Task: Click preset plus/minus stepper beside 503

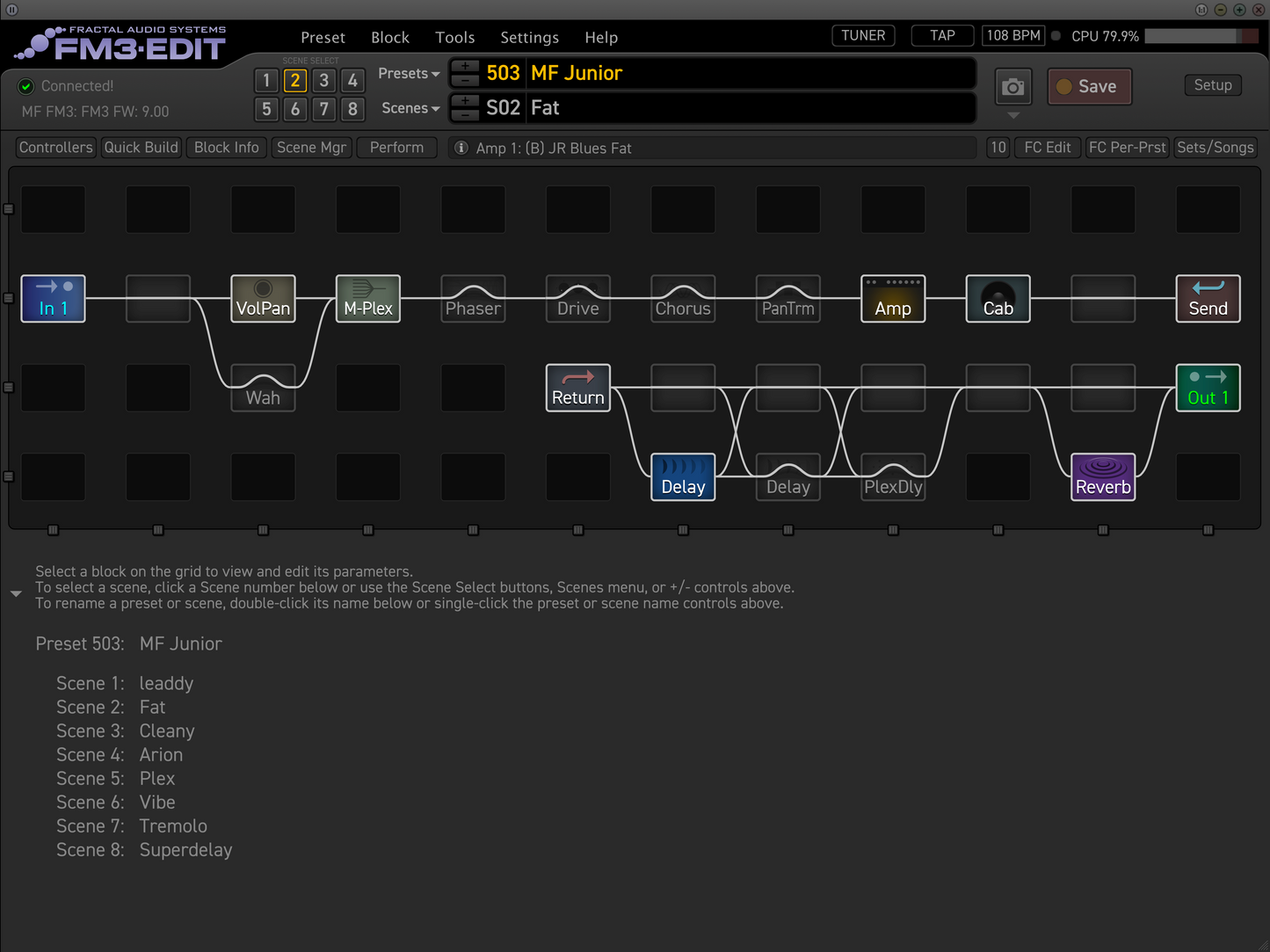Action: pyautogui.click(x=465, y=73)
